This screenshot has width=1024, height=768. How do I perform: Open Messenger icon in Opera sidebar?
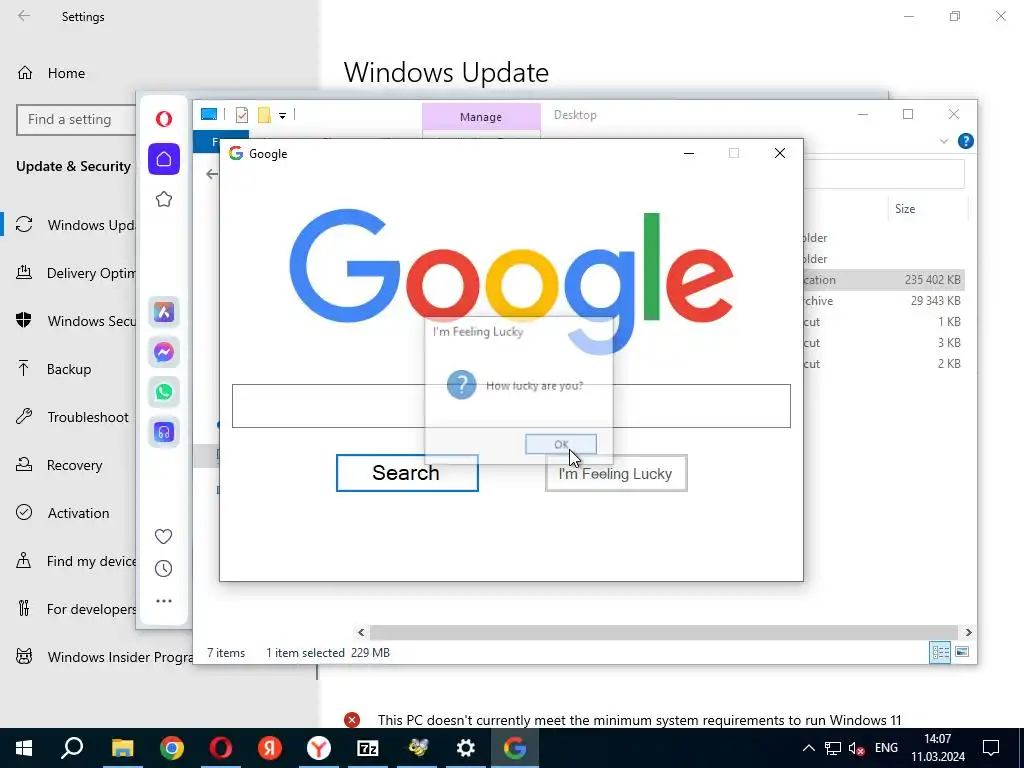[x=164, y=352]
